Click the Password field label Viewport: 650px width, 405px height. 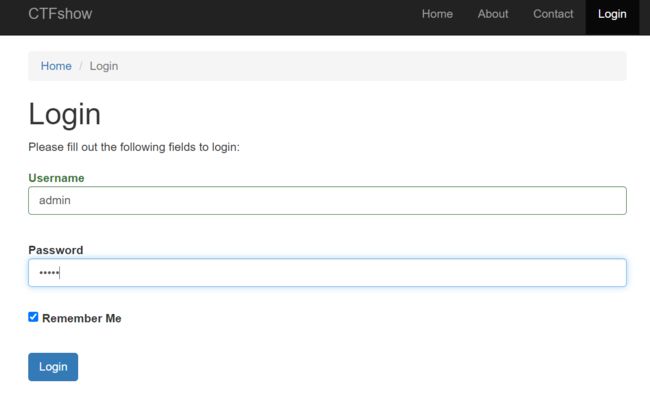coord(56,250)
